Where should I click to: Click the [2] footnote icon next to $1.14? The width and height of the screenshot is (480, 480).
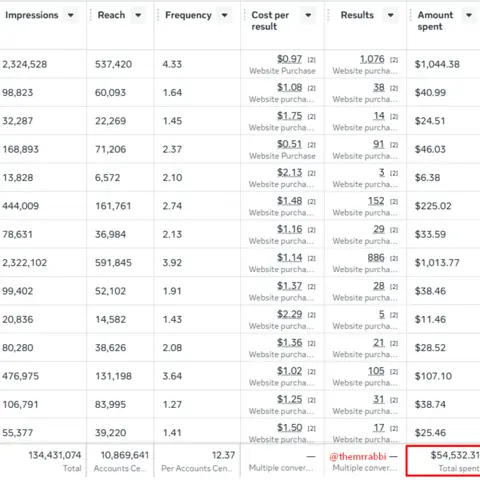(311, 258)
